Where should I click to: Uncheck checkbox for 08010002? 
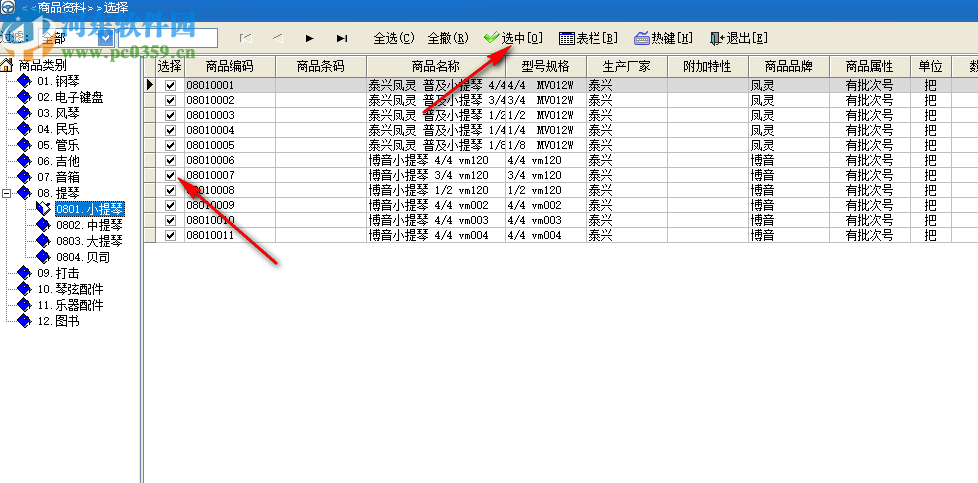click(x=170, y=100)
